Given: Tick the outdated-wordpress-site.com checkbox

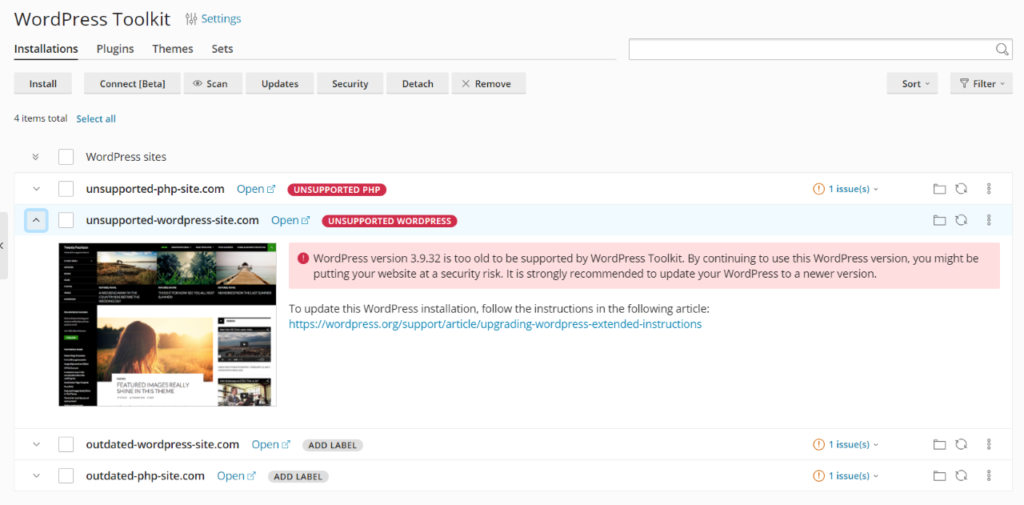Looking at the screenshot, I should pyautogui.click(x=66, y=444).
